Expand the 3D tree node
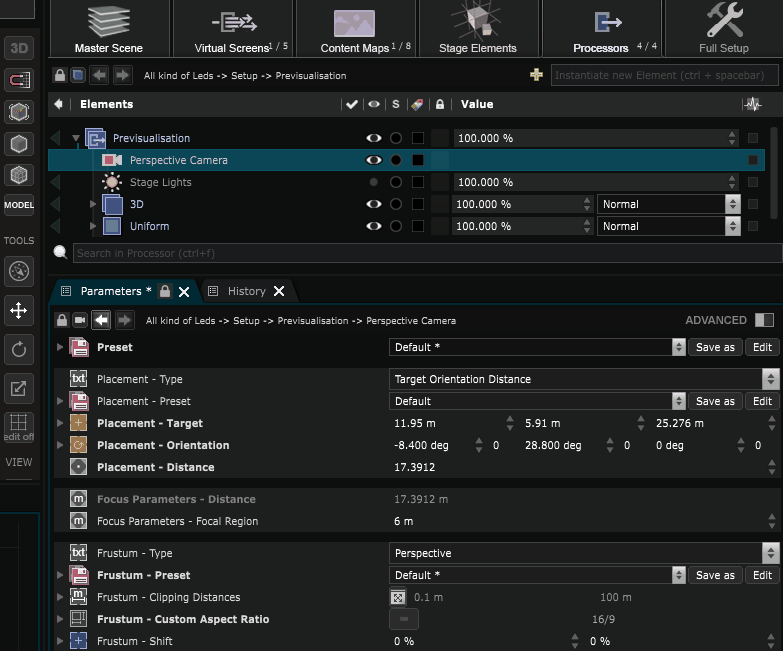This screenshot has width=783, height=651. point(93,204)
